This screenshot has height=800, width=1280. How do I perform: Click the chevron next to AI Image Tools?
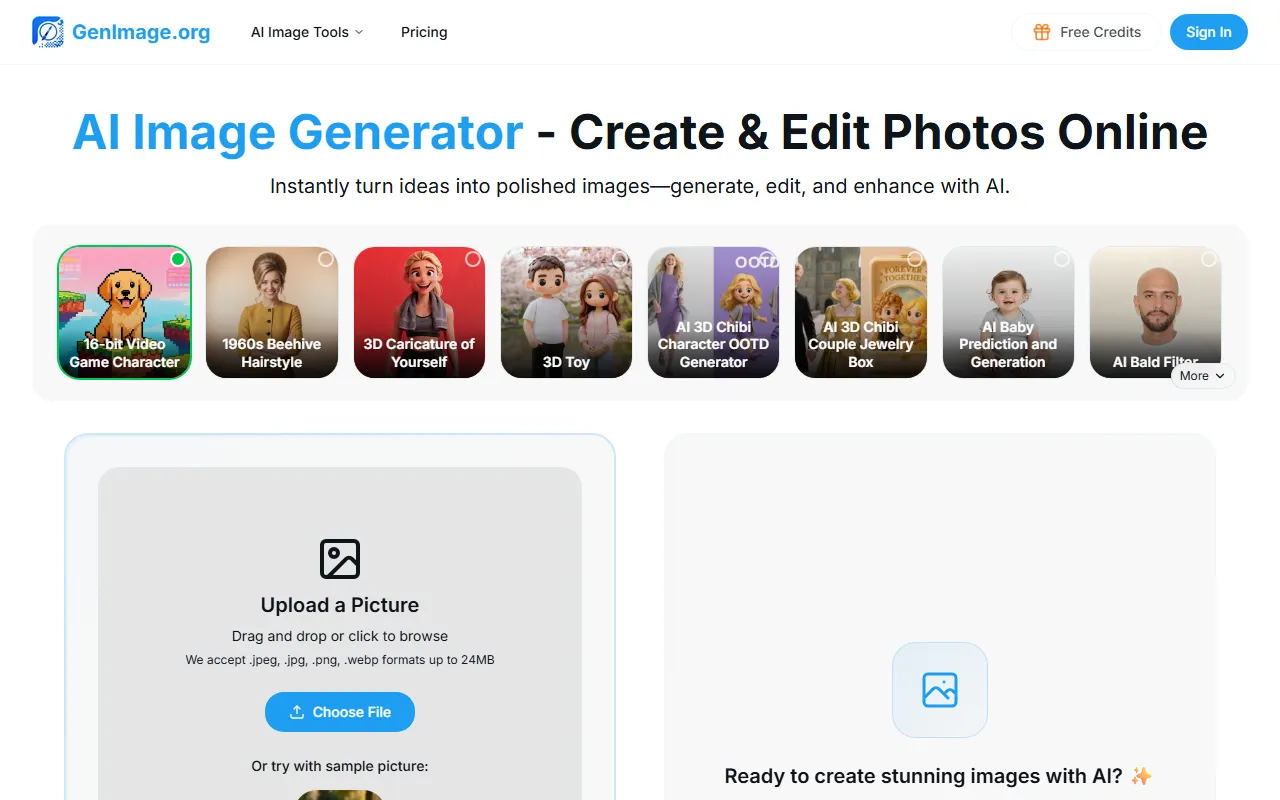point(359,32)
